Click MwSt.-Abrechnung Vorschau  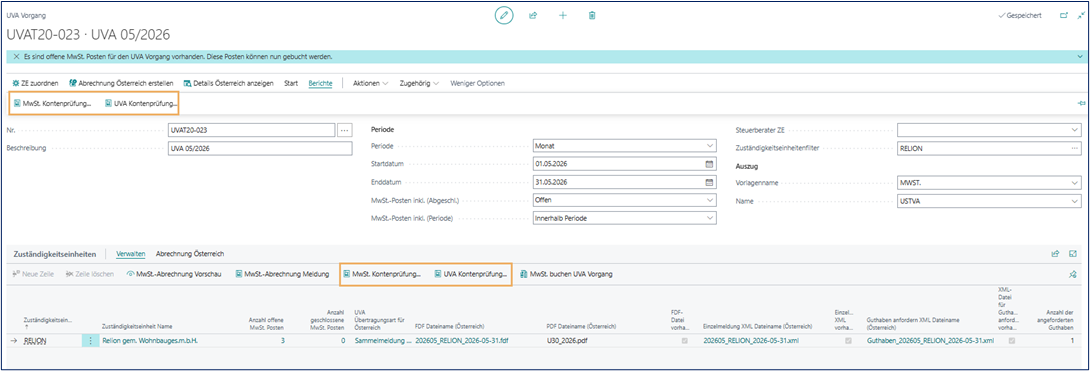pyautogui.click(x=174, y=274)
